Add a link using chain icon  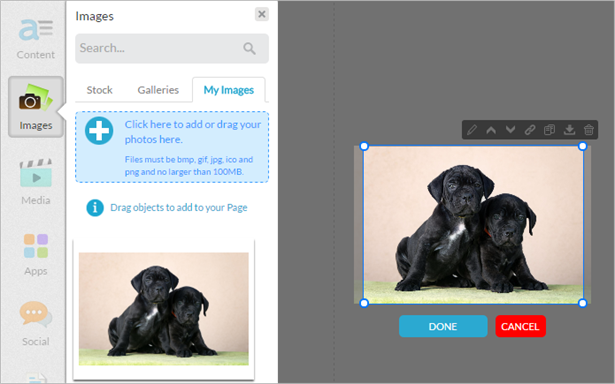[x=530, y=129]
